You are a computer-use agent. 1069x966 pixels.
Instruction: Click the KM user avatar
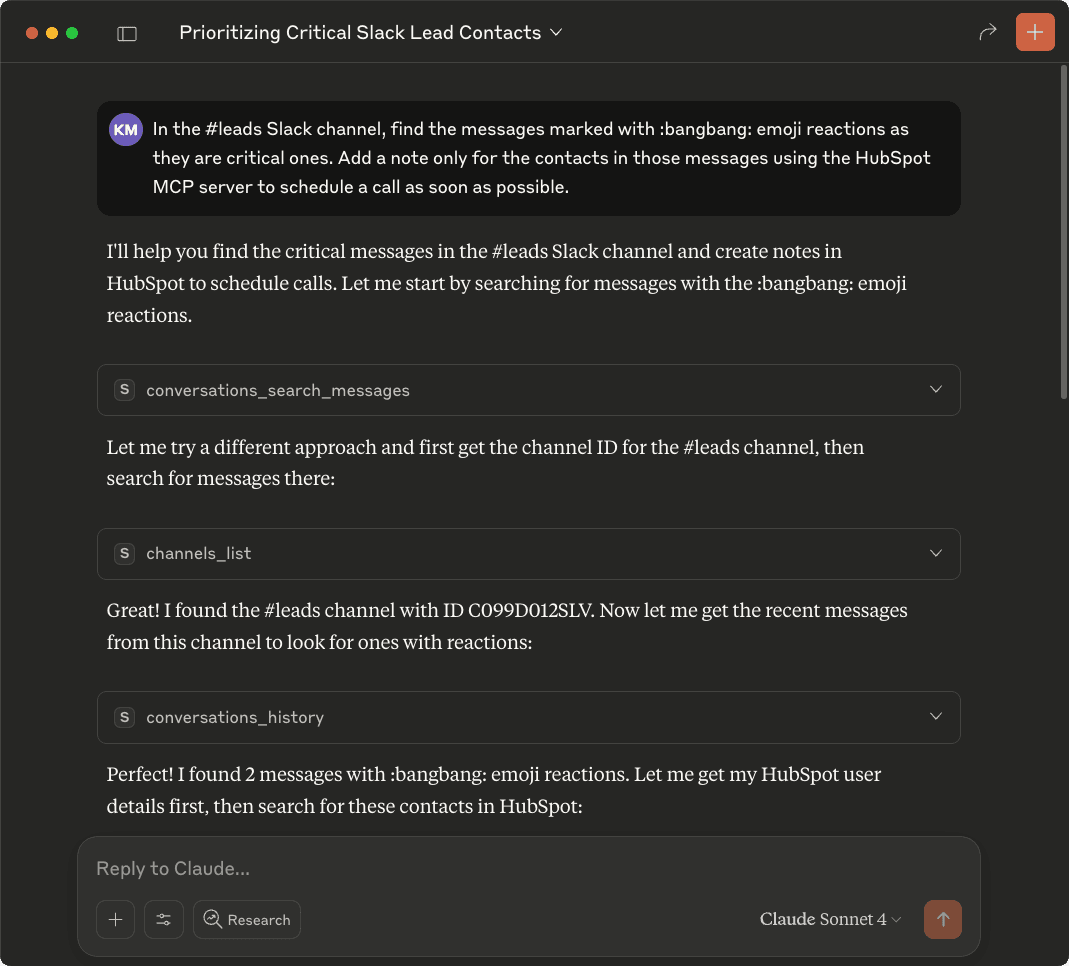[126, 128]
